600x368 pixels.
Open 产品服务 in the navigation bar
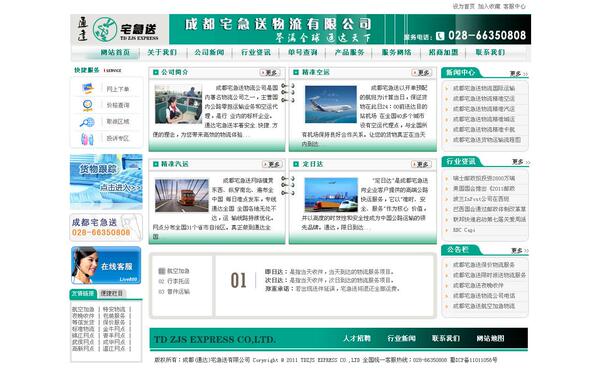coord(349,52)
